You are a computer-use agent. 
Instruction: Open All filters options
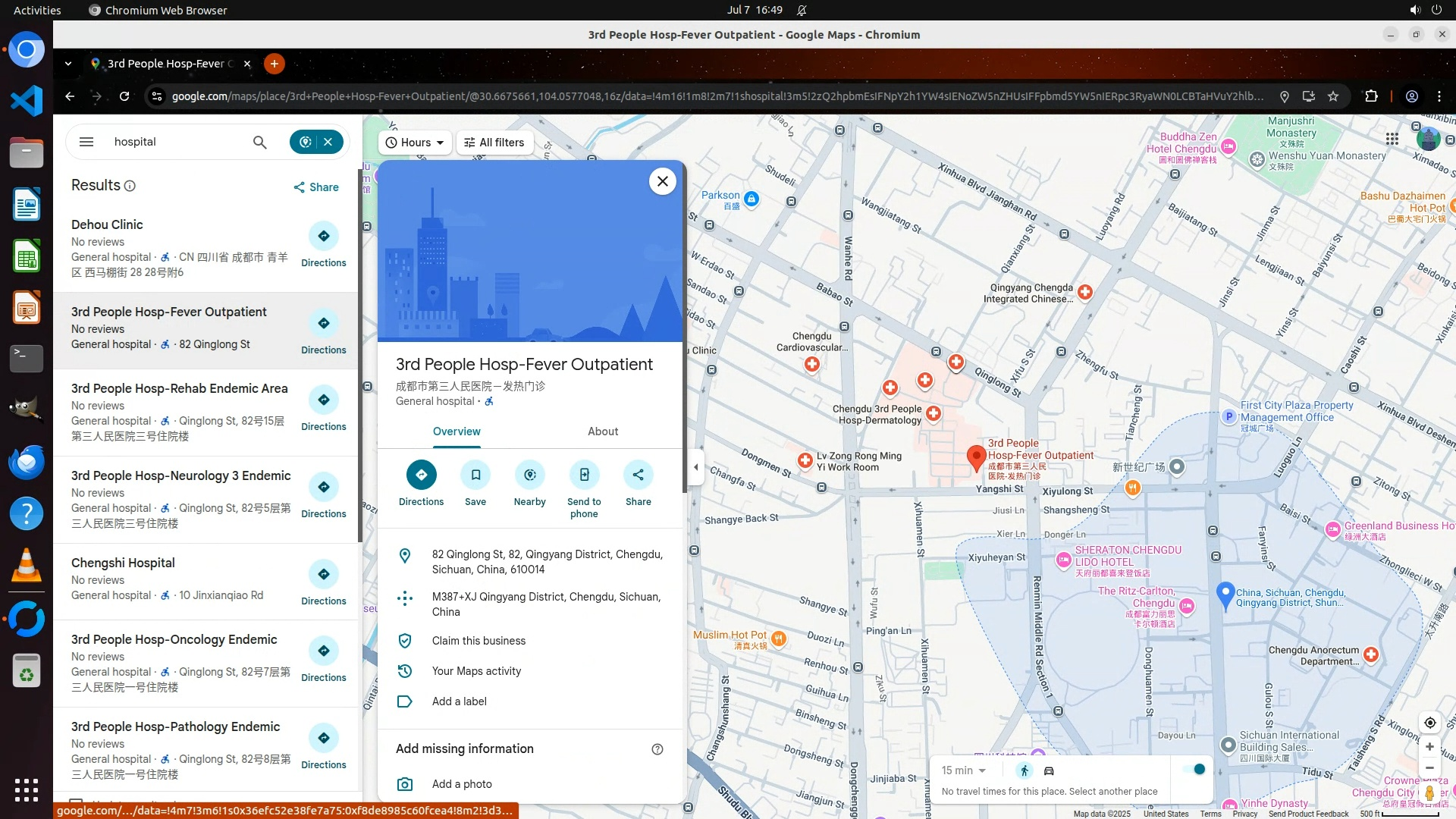pyautogui.click(x=494, y=143)
